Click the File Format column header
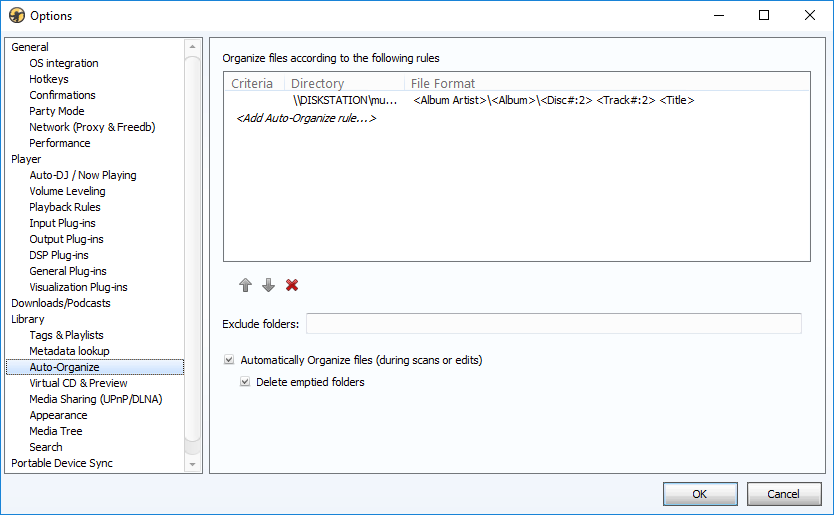This screenshot has width=834, height=515. click(x=443, y=84)
